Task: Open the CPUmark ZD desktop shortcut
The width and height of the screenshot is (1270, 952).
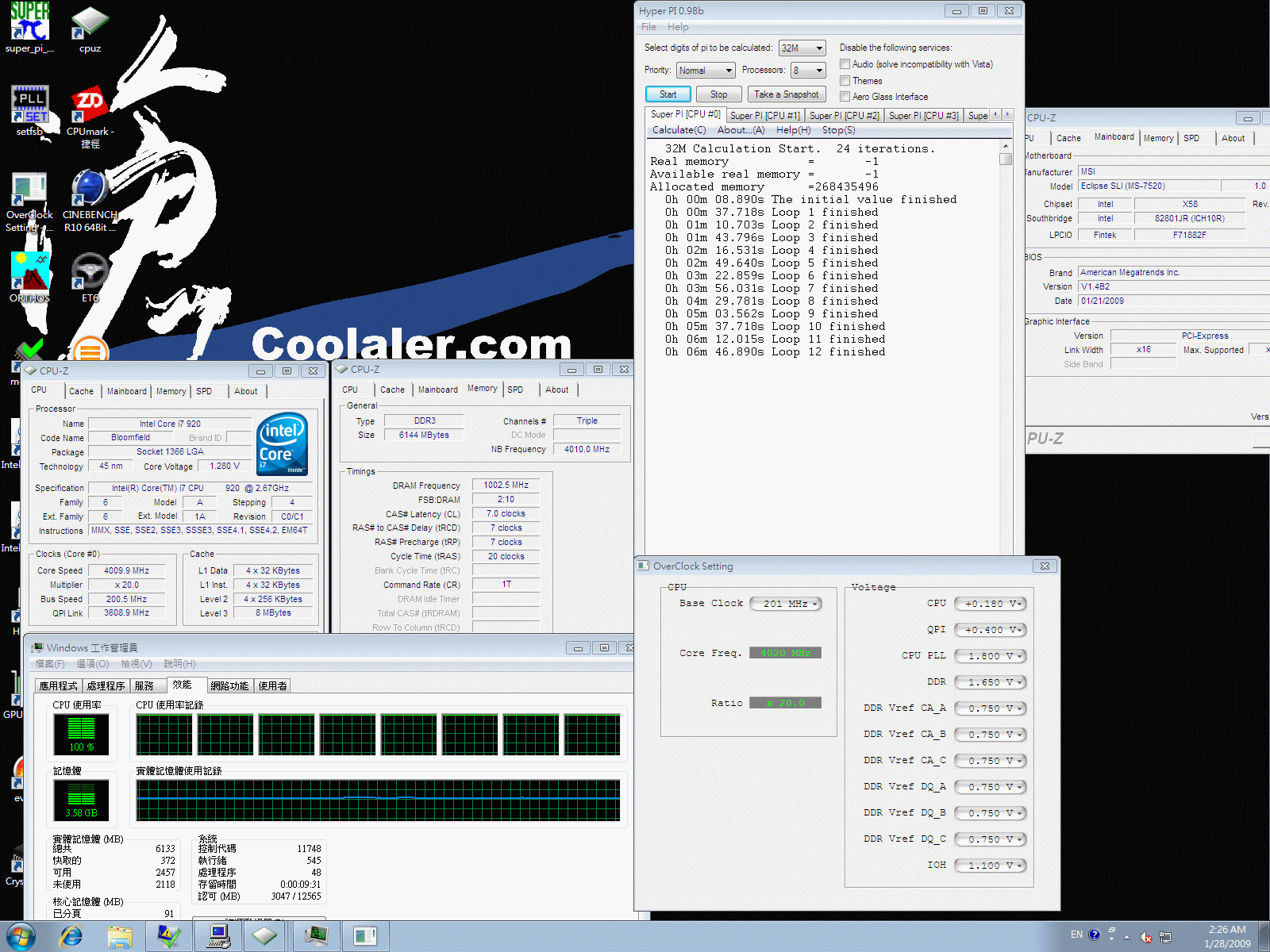Action: pos(90,116)
